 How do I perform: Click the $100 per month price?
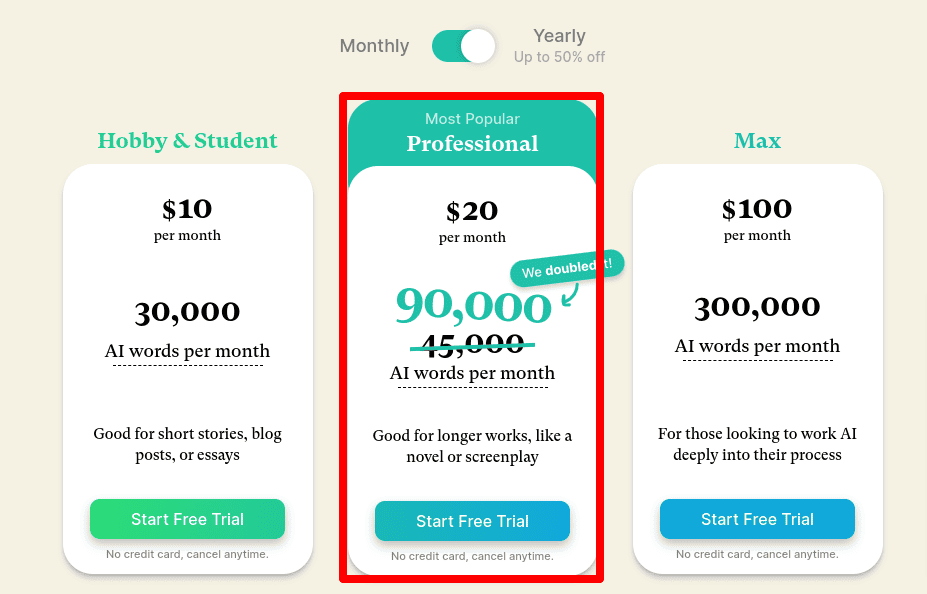757,209
